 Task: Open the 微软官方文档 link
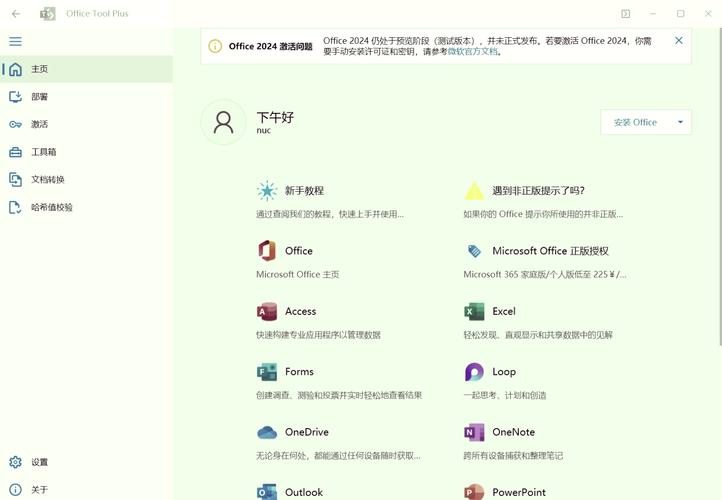[473, 52]
